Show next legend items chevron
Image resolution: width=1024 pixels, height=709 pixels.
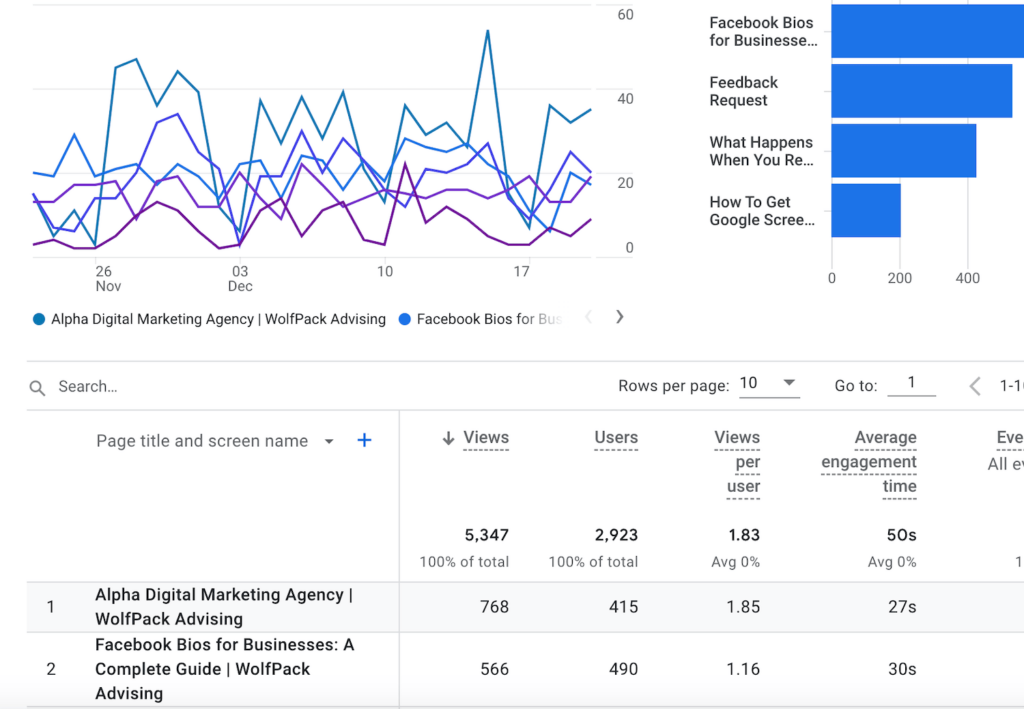(x=619, y=317)
